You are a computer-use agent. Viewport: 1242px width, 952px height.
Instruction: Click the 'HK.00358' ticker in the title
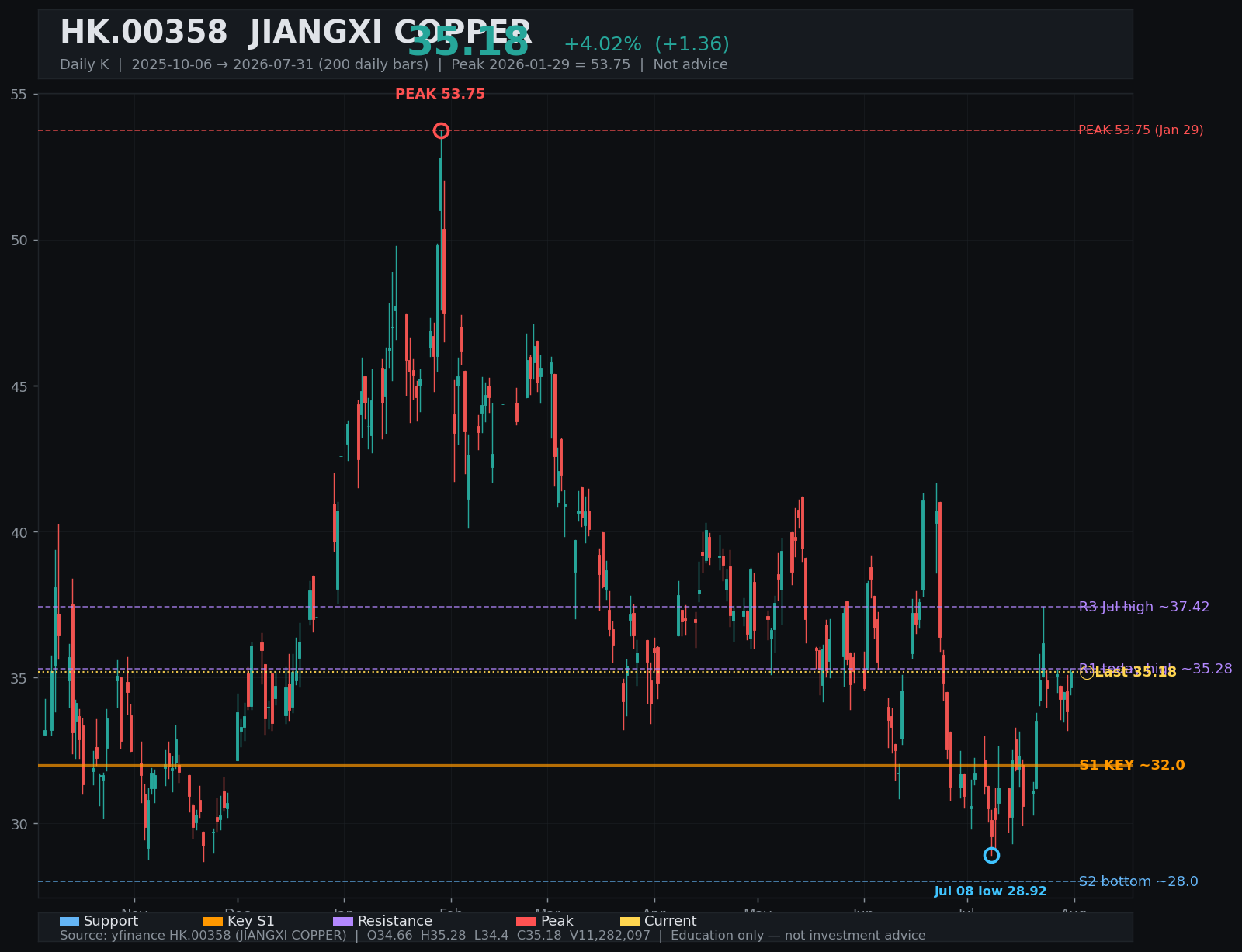click(x=144, y=33)
